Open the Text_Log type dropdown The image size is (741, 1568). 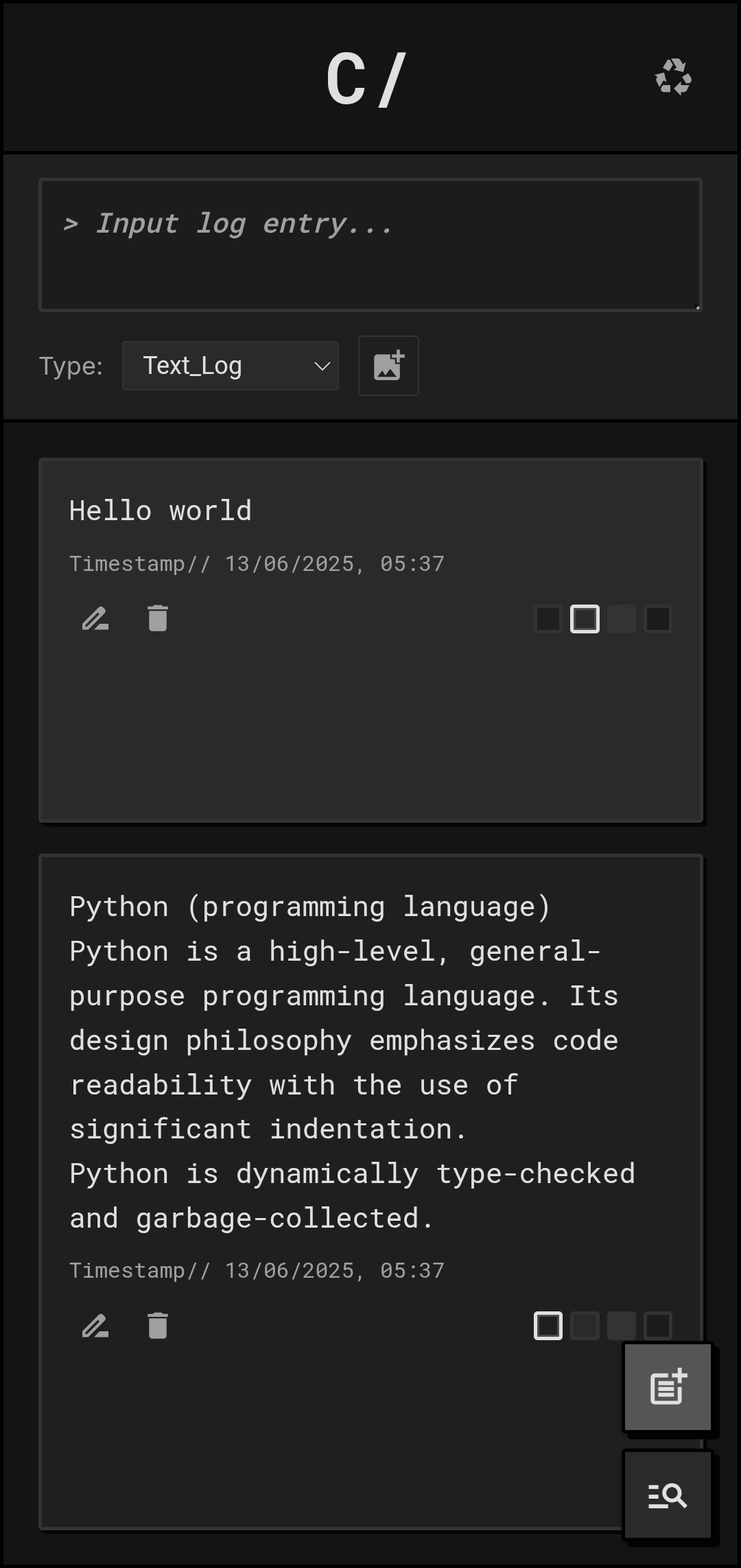230,366
